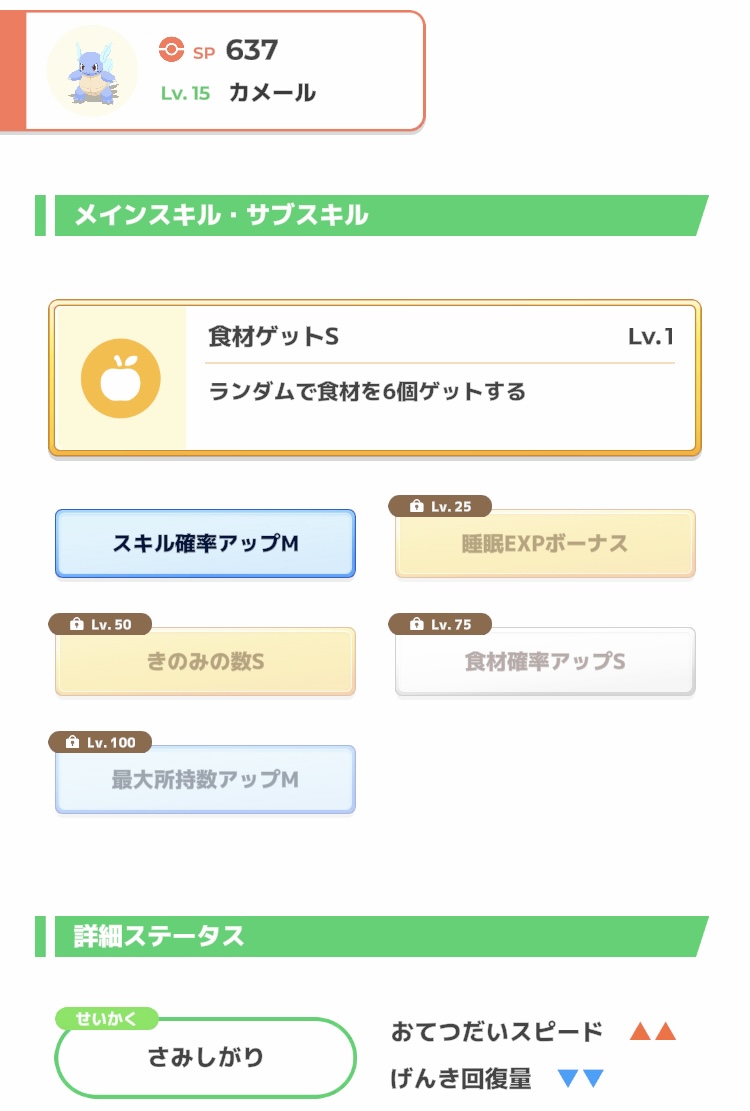Viewport: 750px width, 1111px height.
Task: Click the blue down arrows for げんき回復量
Action: [581, 1078]
